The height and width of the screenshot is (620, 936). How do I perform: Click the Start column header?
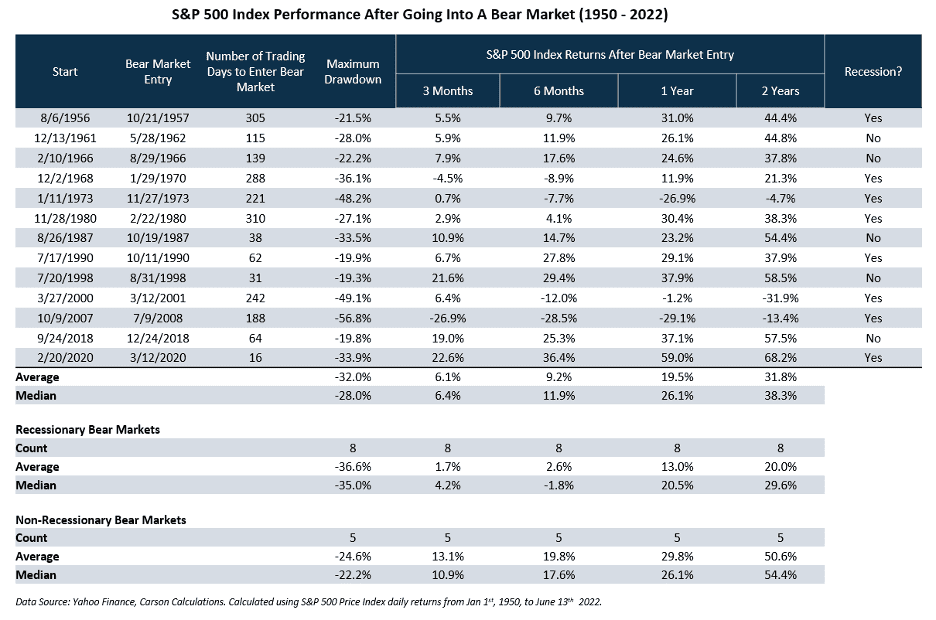(x=65, y=71)
